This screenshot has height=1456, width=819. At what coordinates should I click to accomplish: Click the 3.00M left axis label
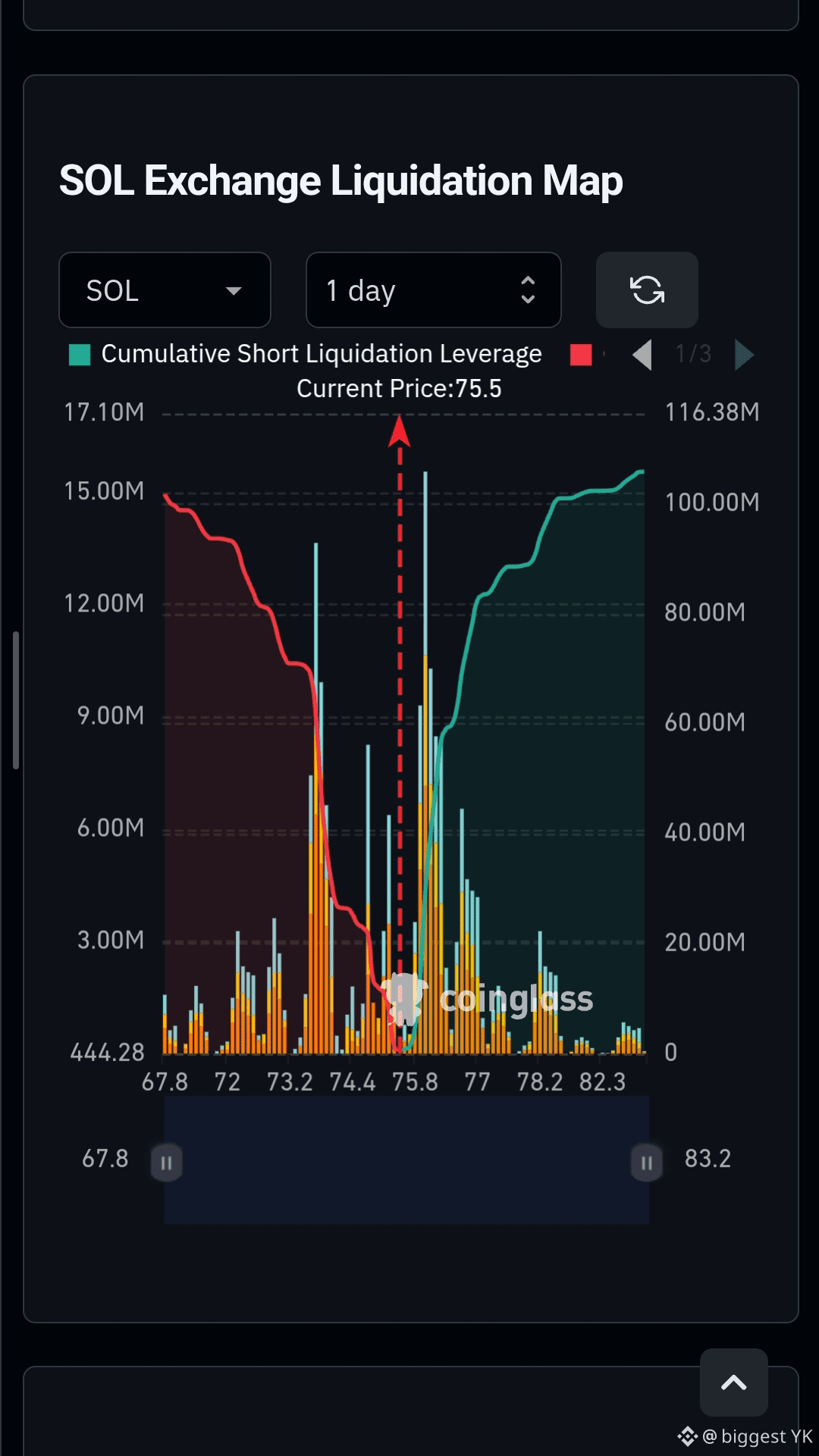[111, 940]
